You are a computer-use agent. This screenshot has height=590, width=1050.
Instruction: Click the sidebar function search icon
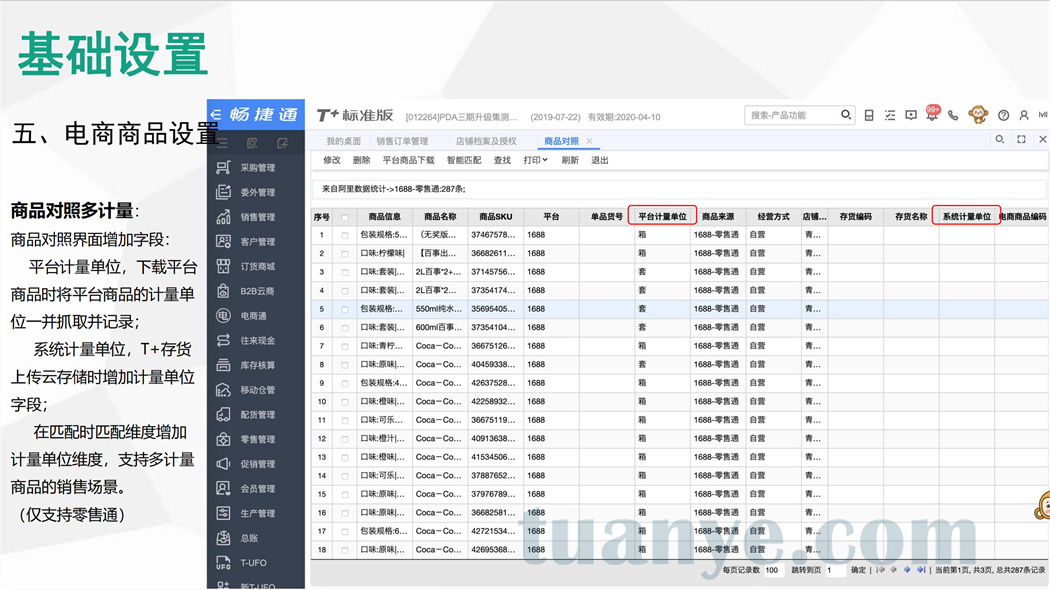[x=252, y=143]
